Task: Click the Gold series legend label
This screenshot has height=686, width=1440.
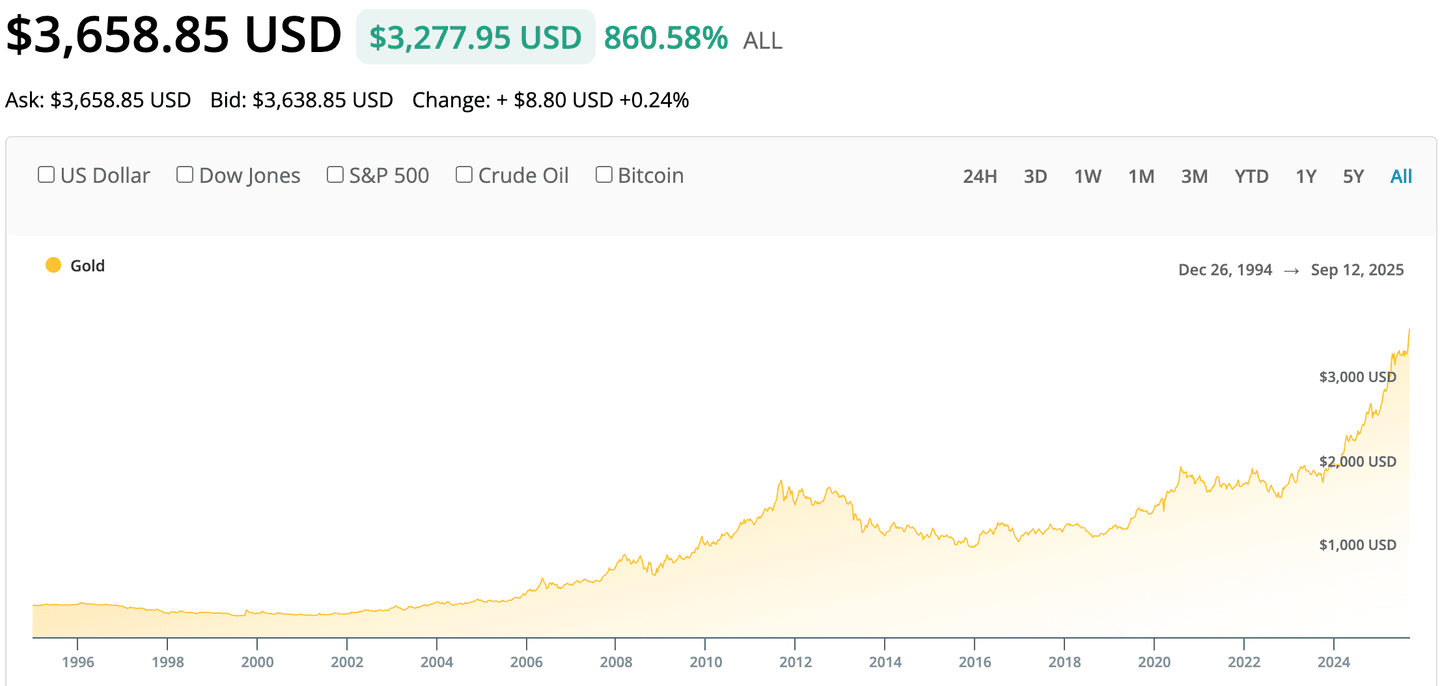Action: tap(87, 266)
